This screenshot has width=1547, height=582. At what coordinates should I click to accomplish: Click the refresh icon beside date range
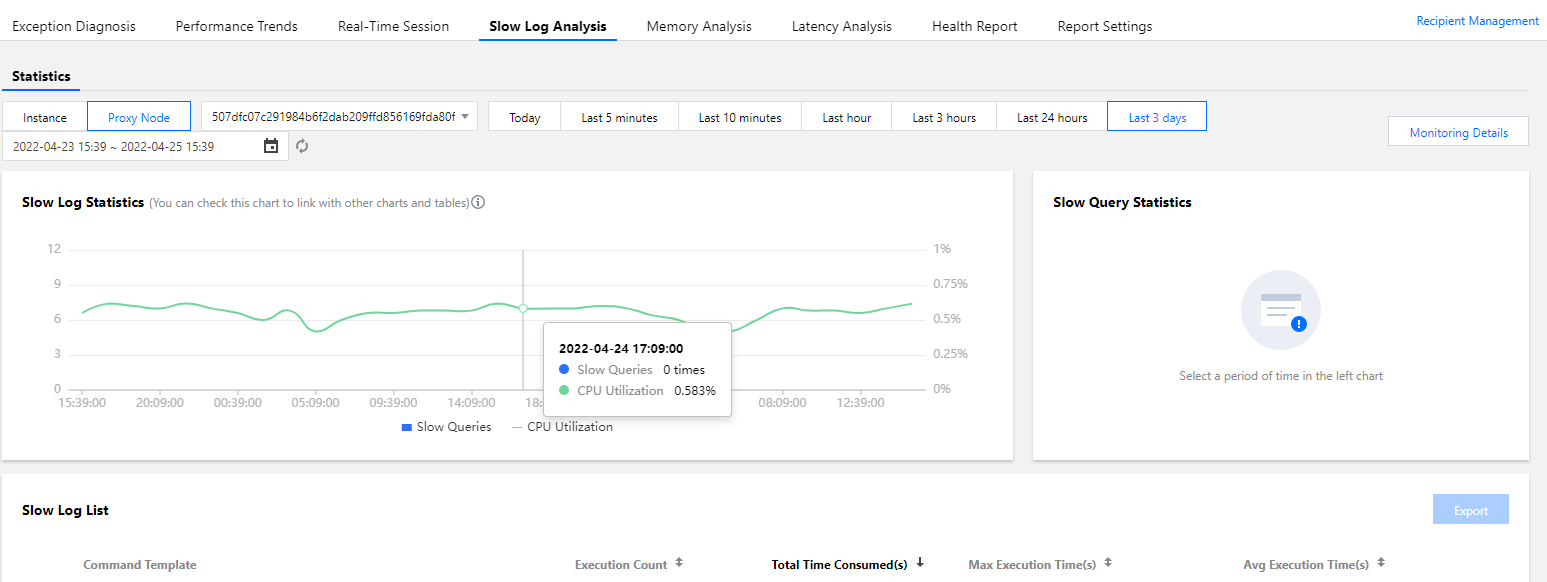click(x=302, y=146)
